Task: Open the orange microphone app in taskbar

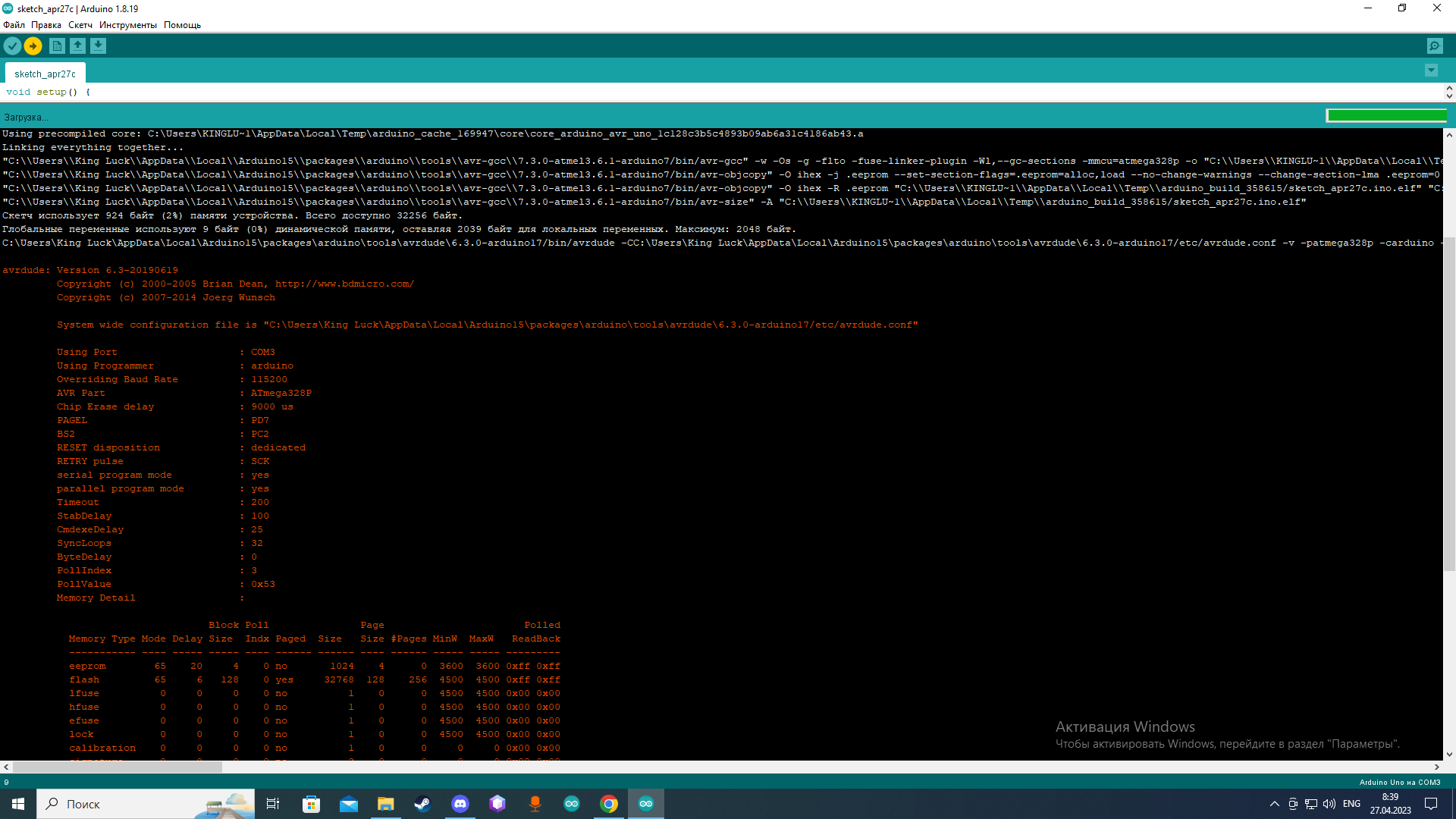Action: point(535,804)
